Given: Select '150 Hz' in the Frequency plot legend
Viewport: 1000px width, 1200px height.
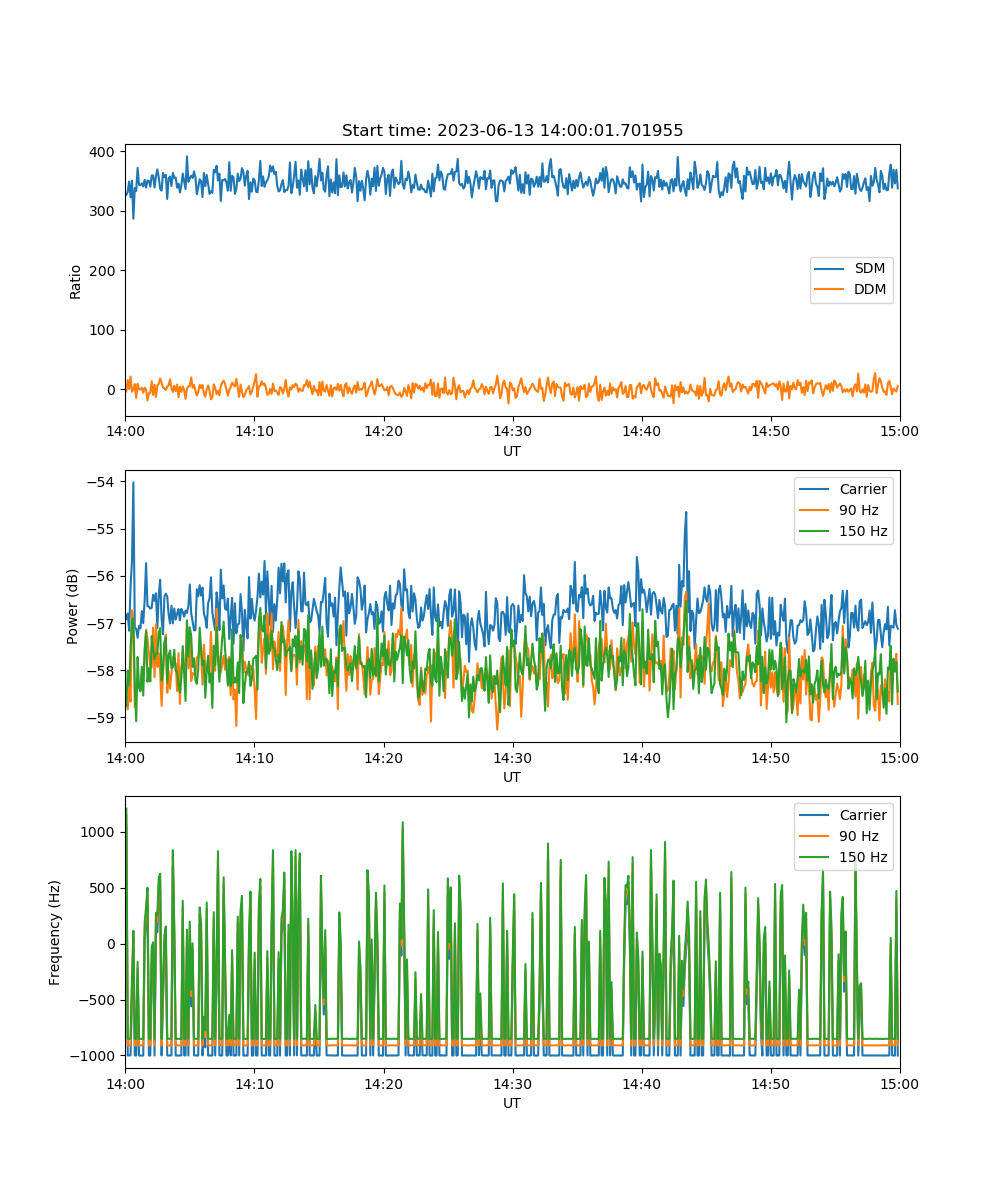Looking at the screenshot, I should coord(843,857).
